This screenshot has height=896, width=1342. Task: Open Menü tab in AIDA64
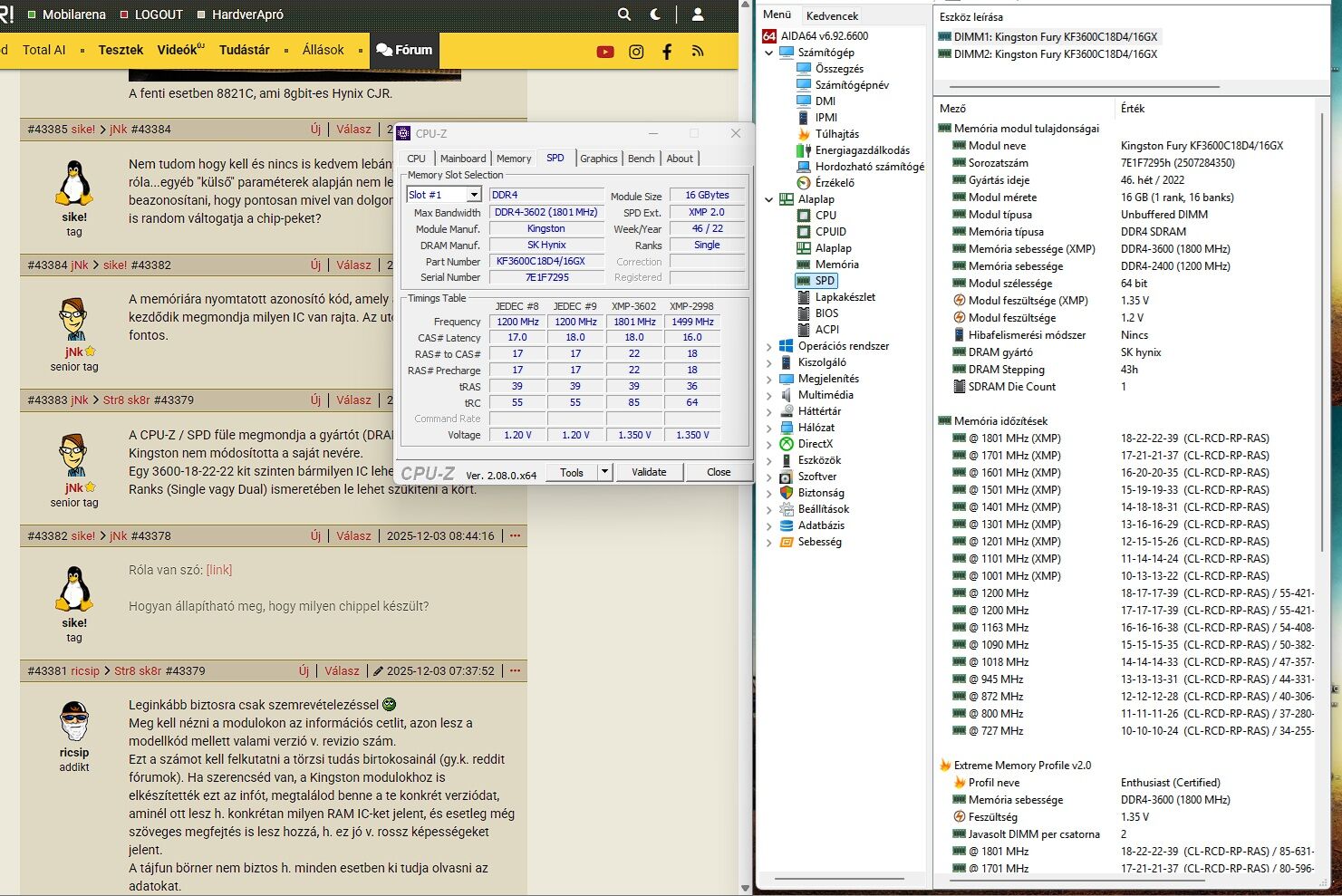pos(777,14)
